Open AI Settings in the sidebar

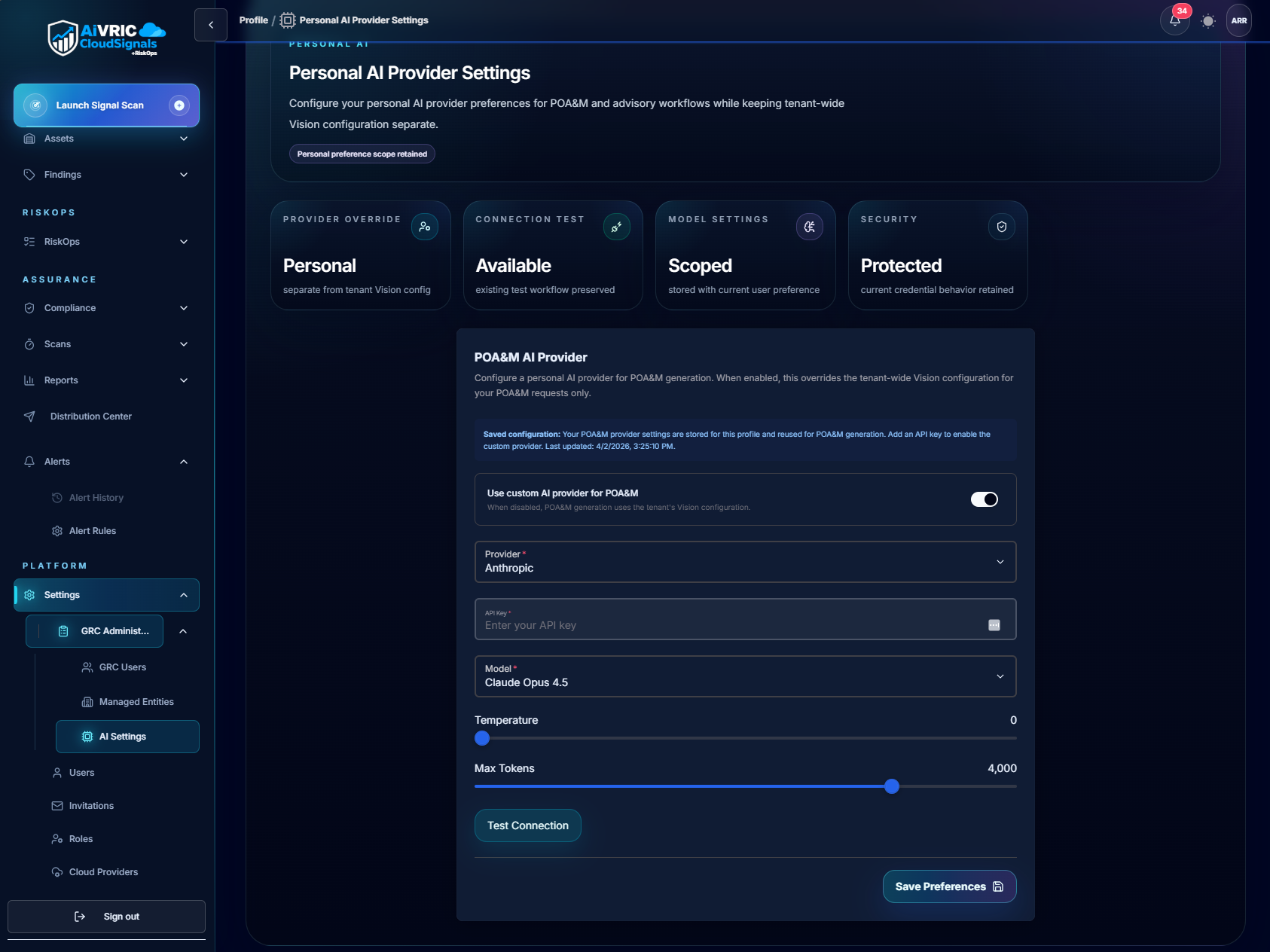[x=127, y=737]
